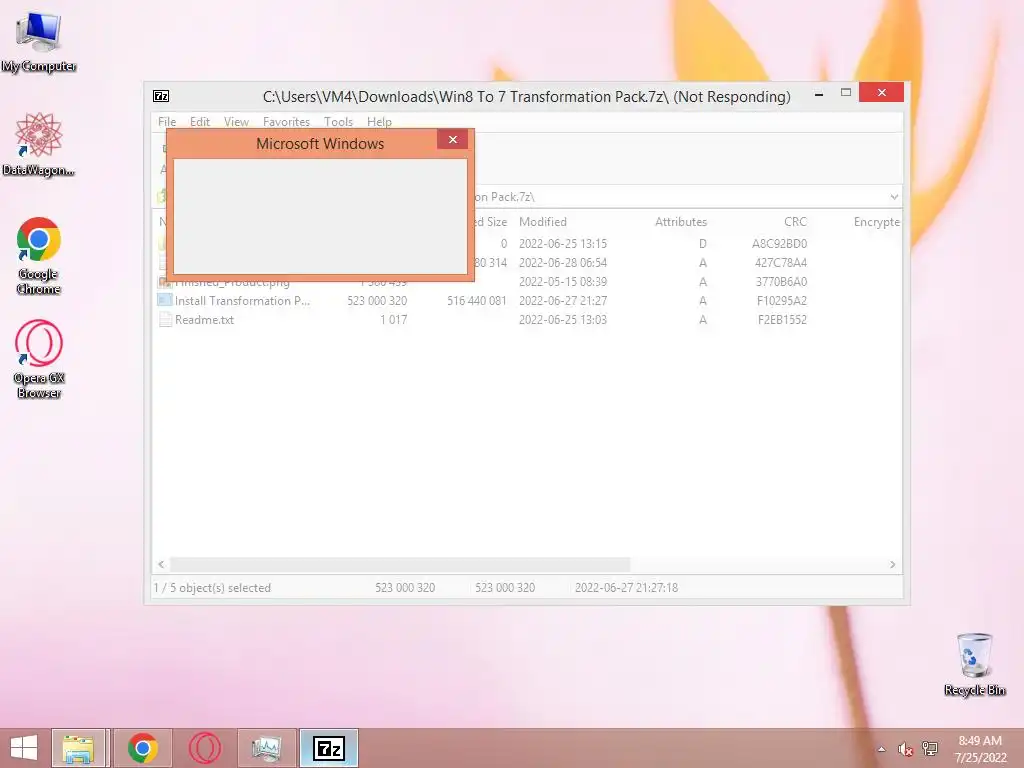Open Opera from the taskbar

pyautogui.click(x=204, y=748)
